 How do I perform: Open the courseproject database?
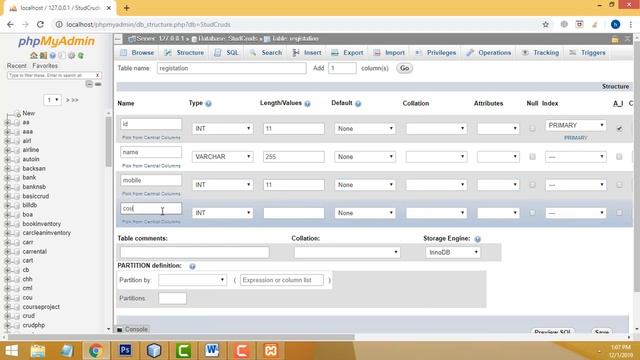click(x=41, y=307)
